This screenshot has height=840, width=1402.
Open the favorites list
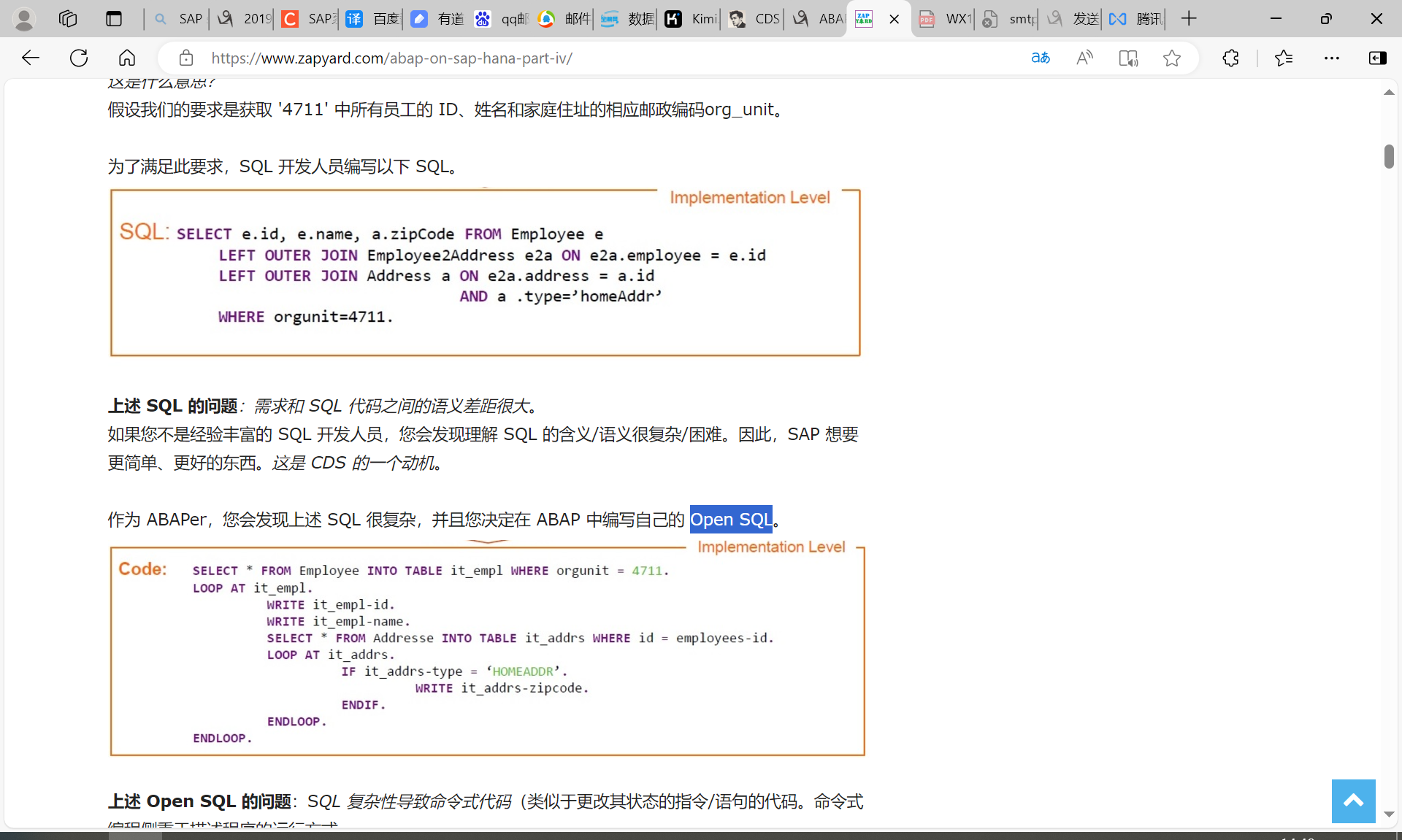1283,58
